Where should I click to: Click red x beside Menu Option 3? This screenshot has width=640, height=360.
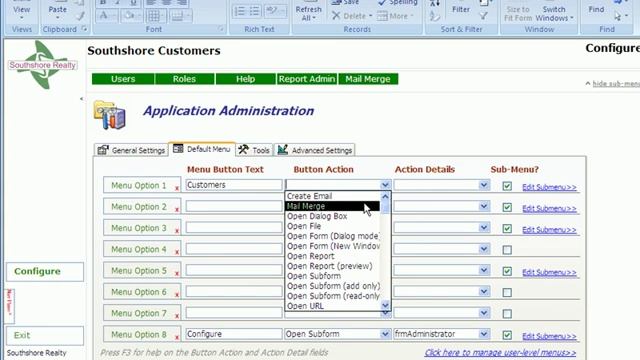click(x=177, y=231)
